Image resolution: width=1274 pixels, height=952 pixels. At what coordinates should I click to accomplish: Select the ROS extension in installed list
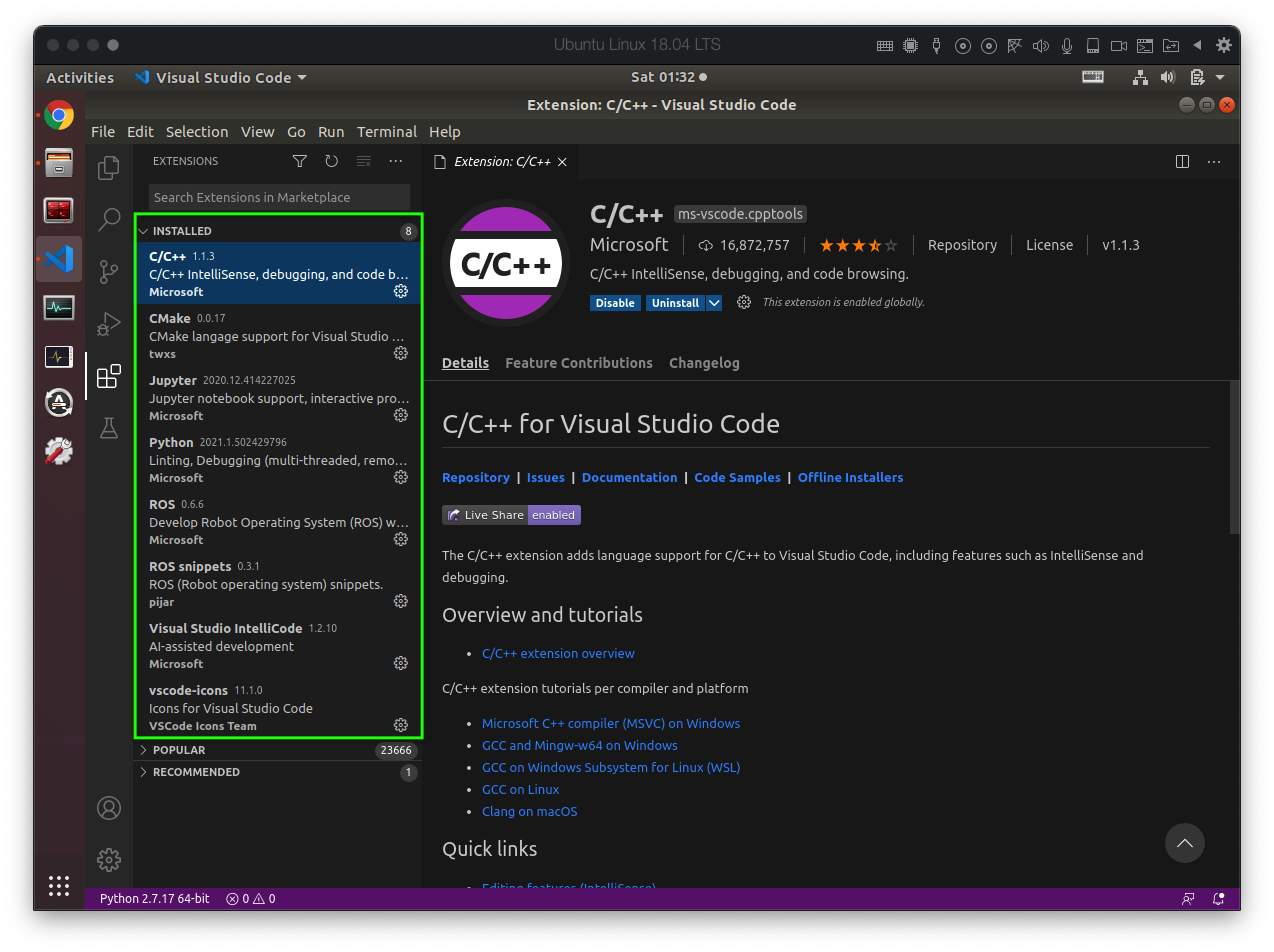coord(278,521)
